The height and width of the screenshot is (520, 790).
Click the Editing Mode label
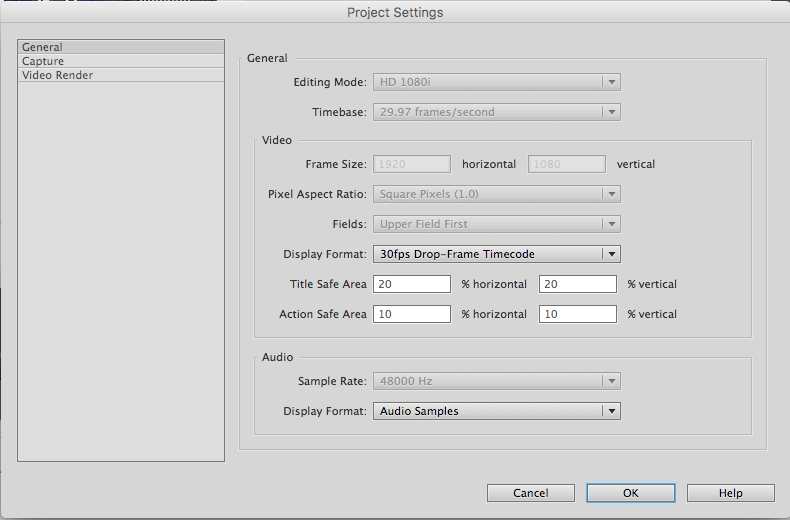click(330, 82)
